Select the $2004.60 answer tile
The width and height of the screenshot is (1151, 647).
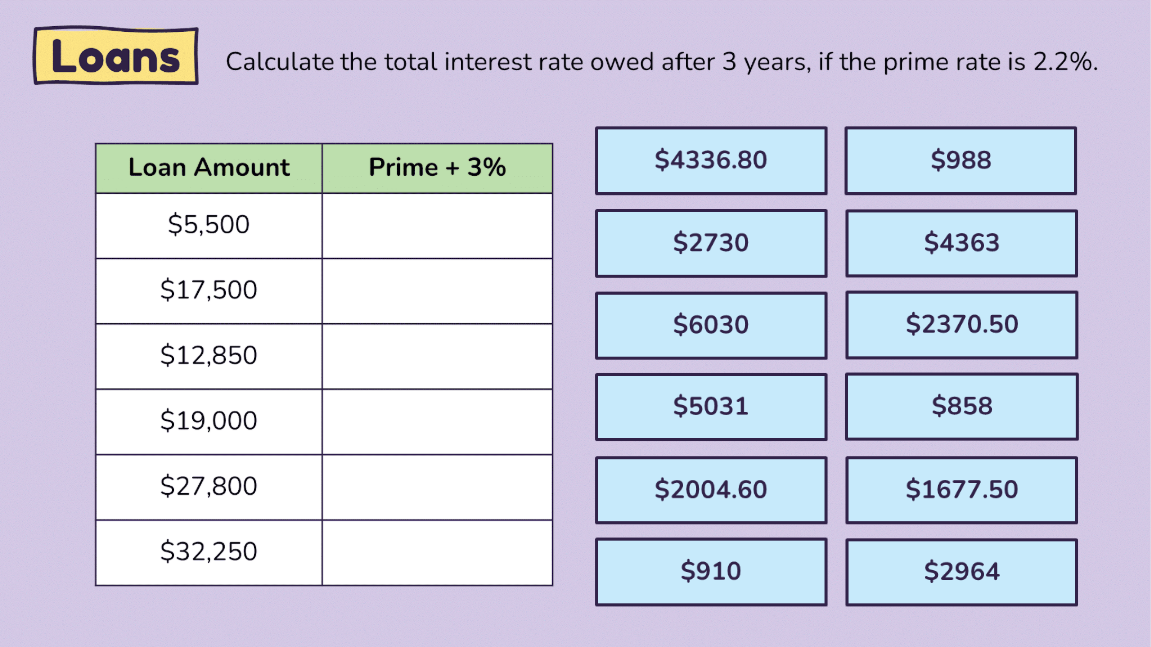tap(711, 490)
